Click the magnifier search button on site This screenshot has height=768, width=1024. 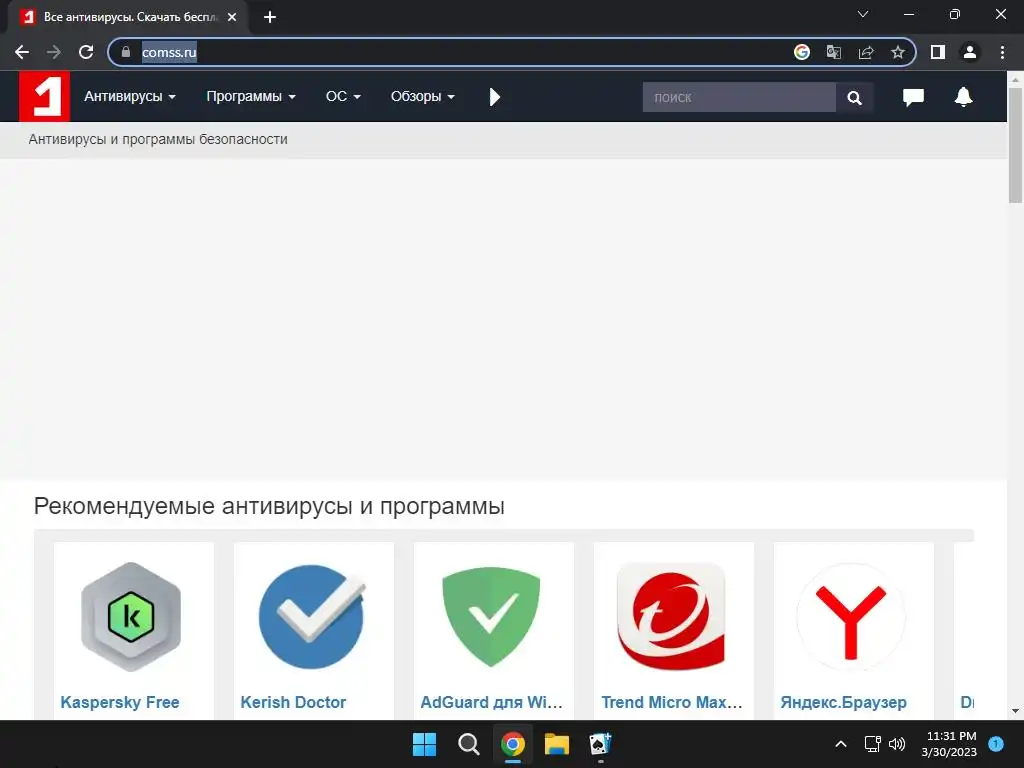click(x=854, y=97)
